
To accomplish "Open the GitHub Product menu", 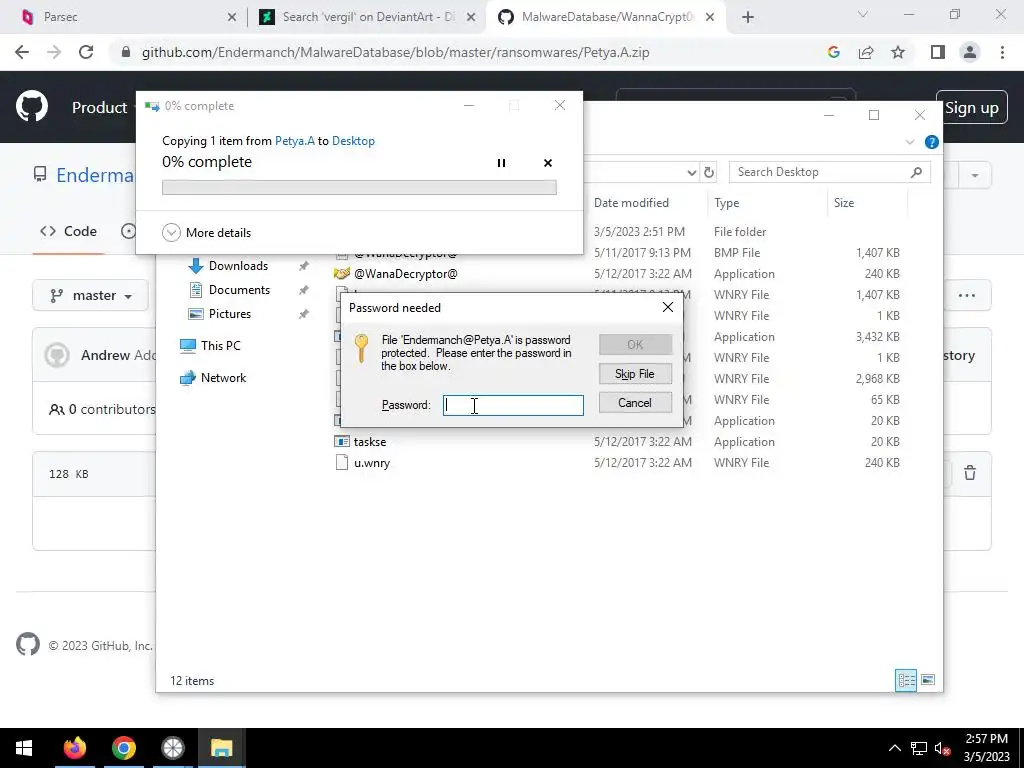I will point(99,107).
